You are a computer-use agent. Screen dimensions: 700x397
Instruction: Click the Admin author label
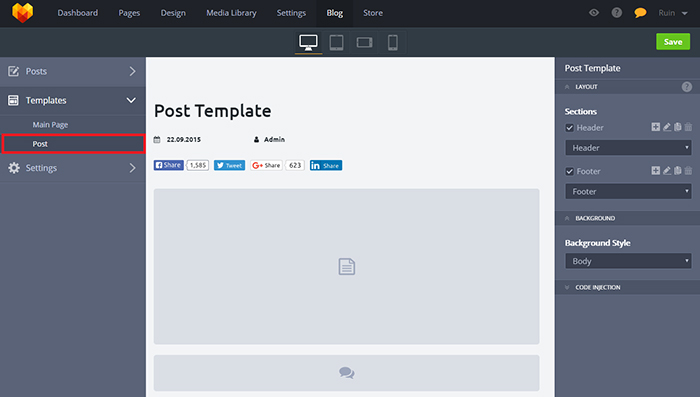[274, 139]
